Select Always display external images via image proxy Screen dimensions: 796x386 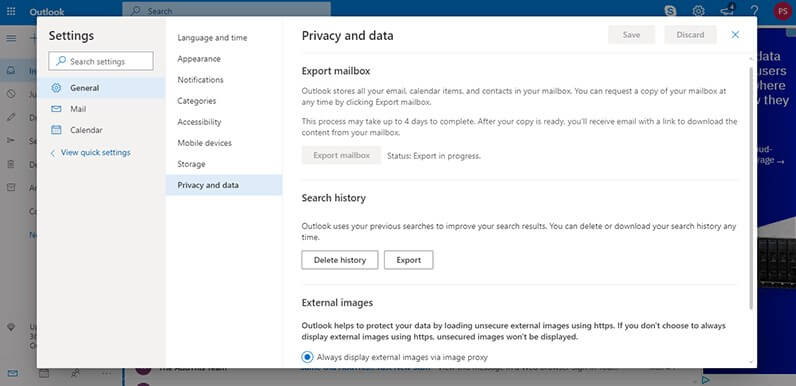[307, 357]
